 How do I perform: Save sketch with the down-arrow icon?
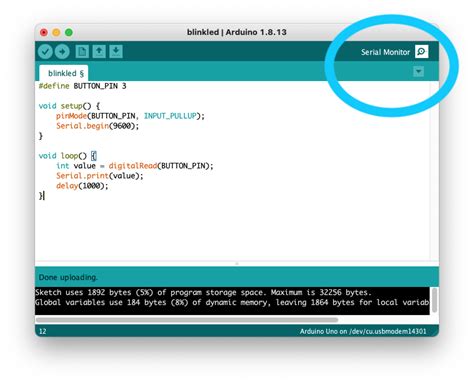[116, 52]
